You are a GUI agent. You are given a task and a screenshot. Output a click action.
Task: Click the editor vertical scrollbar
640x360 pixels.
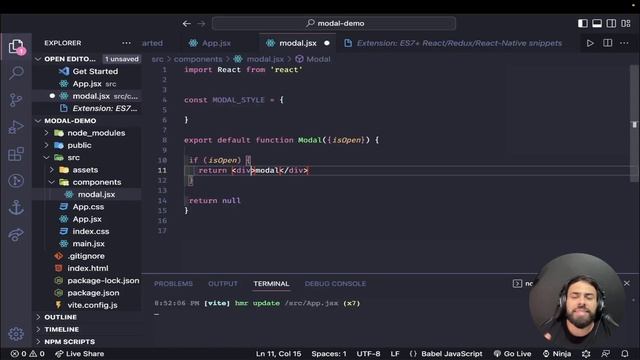[634, 124]
